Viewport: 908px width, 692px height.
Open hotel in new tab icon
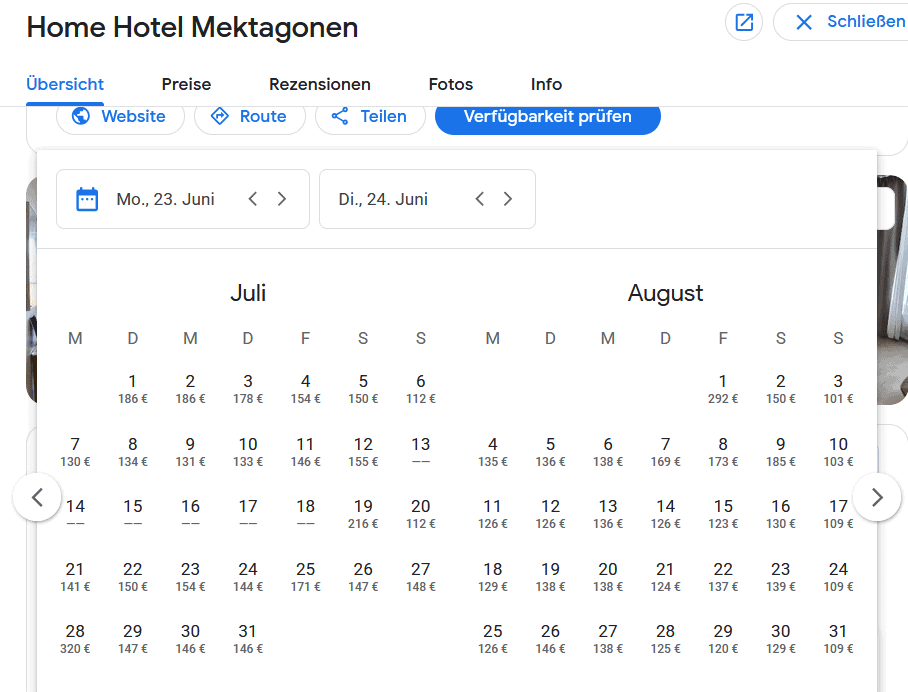tap(743, 22)
